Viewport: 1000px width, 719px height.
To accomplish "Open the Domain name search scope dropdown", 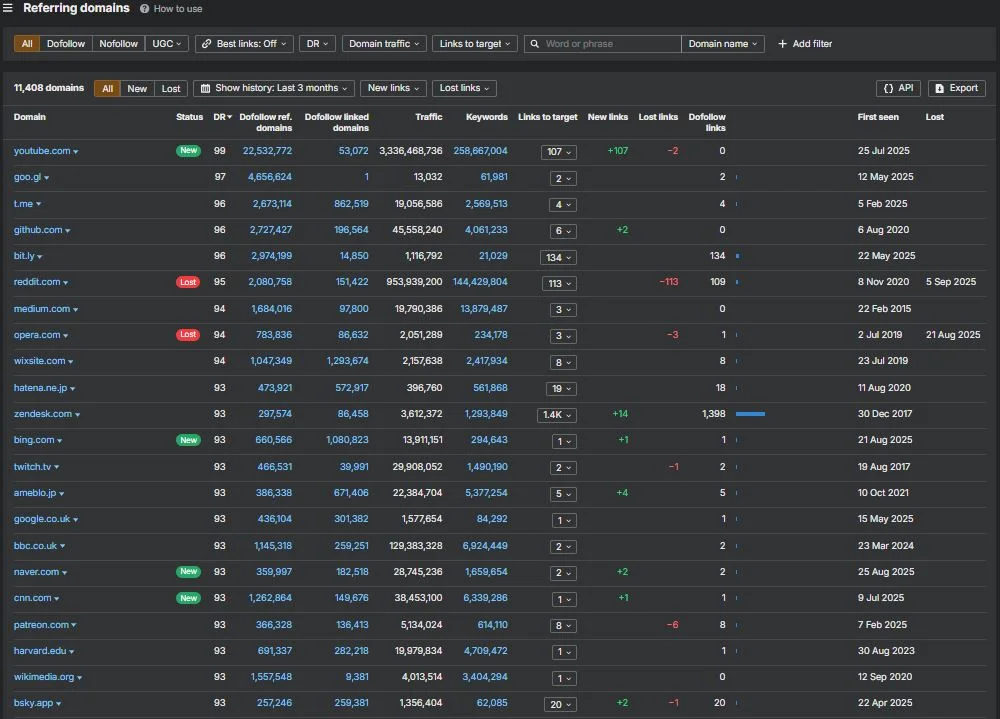I will coord(723,43).
